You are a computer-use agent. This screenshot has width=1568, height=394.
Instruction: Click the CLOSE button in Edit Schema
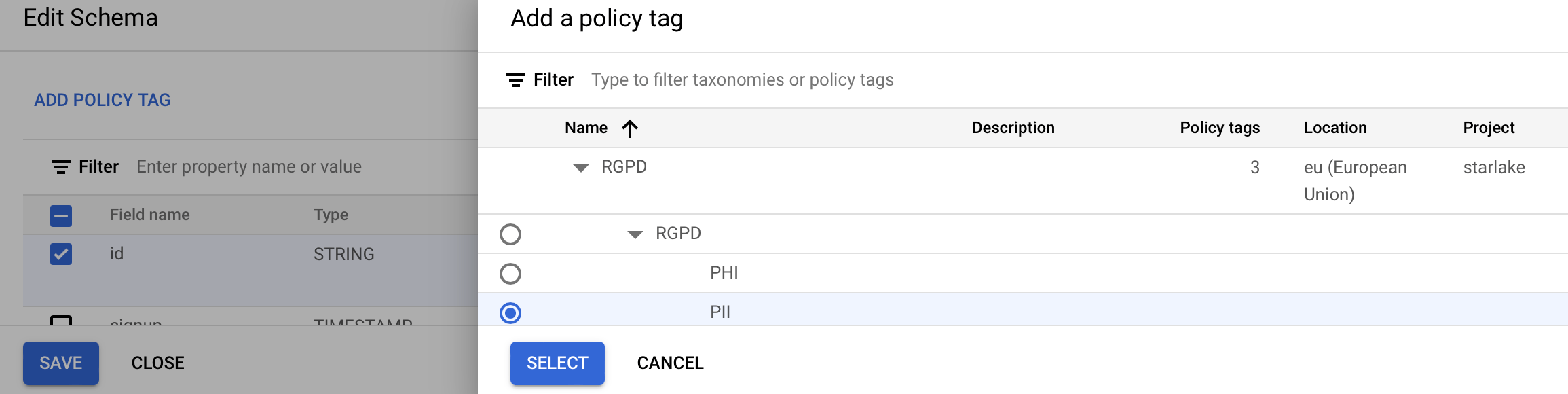157,363
